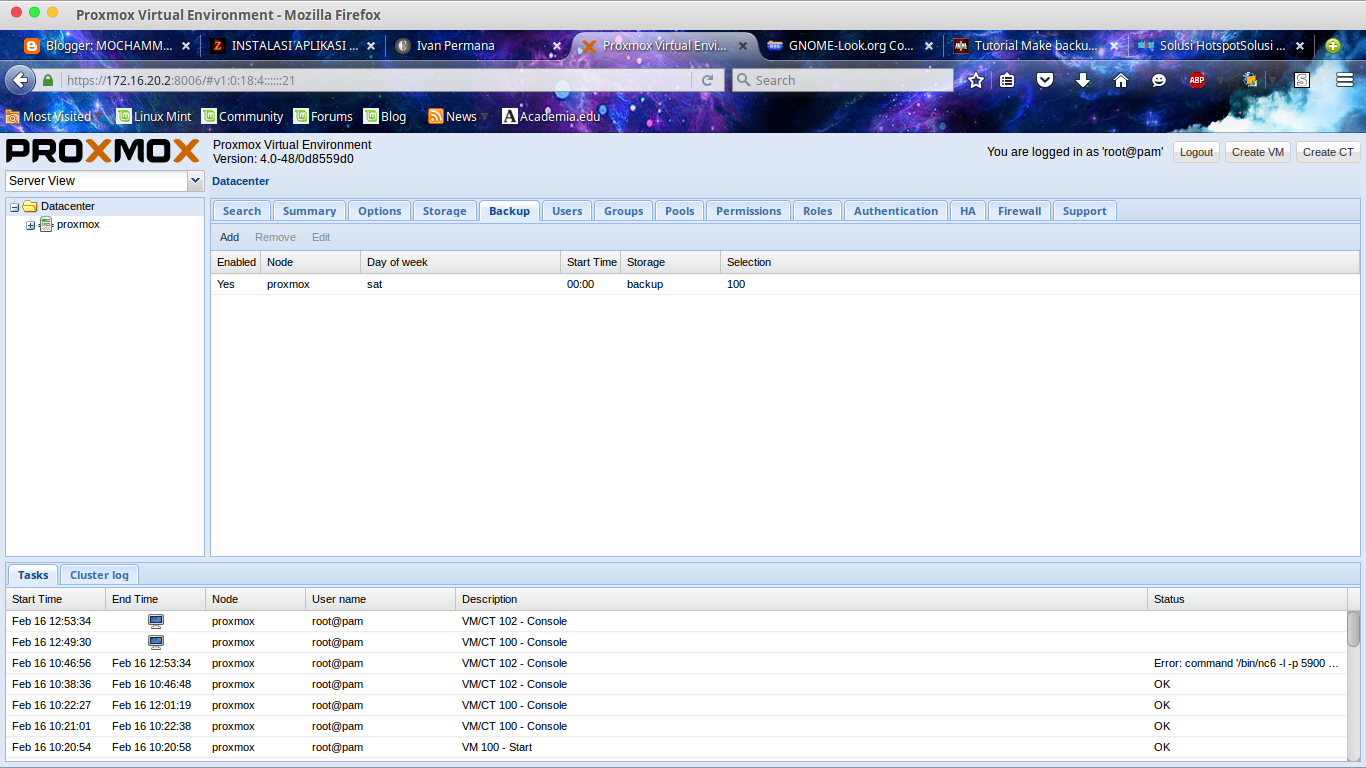Open the Datacenter Search tab
1366x768 pixels.
[x=242, y=211]
